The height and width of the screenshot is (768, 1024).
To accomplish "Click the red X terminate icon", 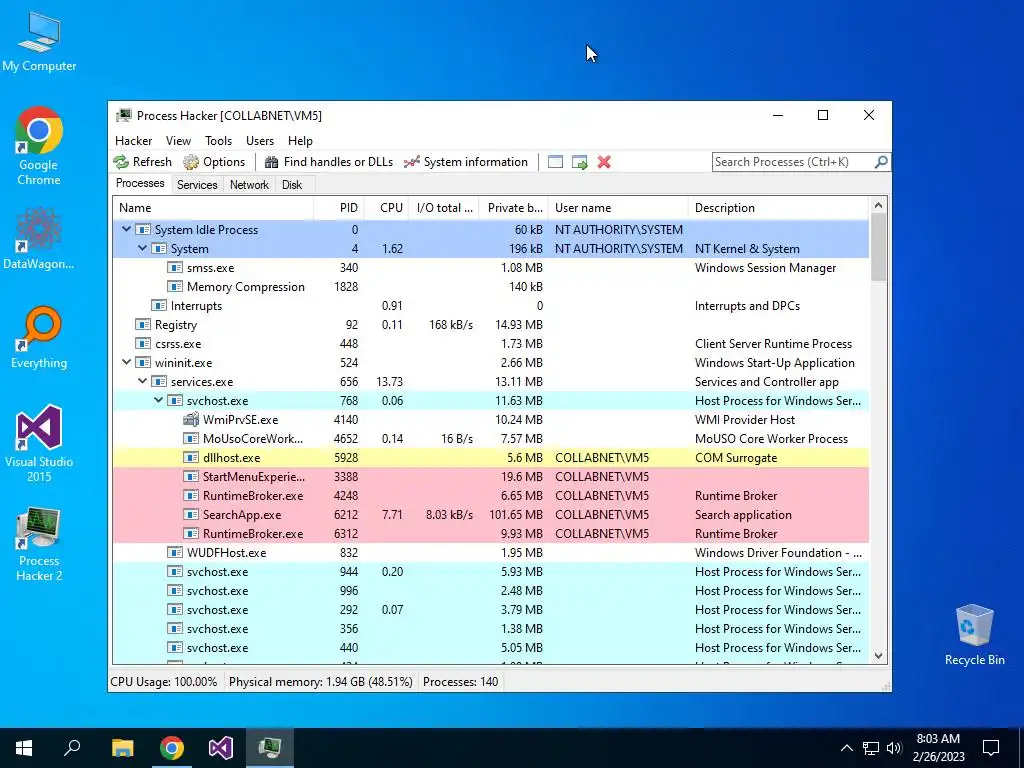I will pyautogui.click(x=604, y=162).
